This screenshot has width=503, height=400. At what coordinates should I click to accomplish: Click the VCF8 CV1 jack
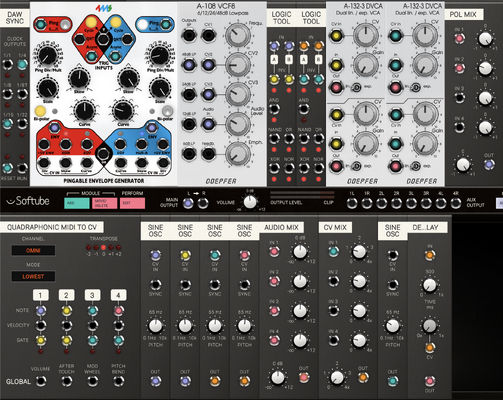click(x=208, y=35)
